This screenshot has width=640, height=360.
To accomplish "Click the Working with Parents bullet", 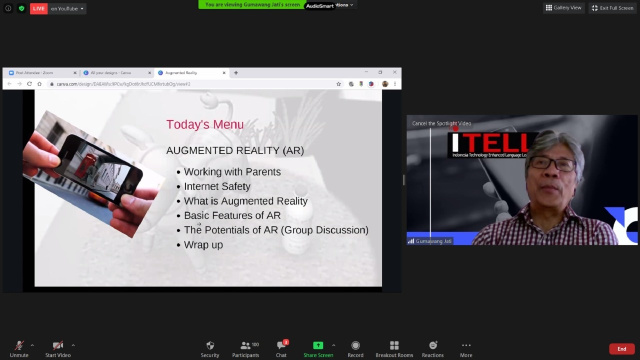I will click(x=232, y=172).
